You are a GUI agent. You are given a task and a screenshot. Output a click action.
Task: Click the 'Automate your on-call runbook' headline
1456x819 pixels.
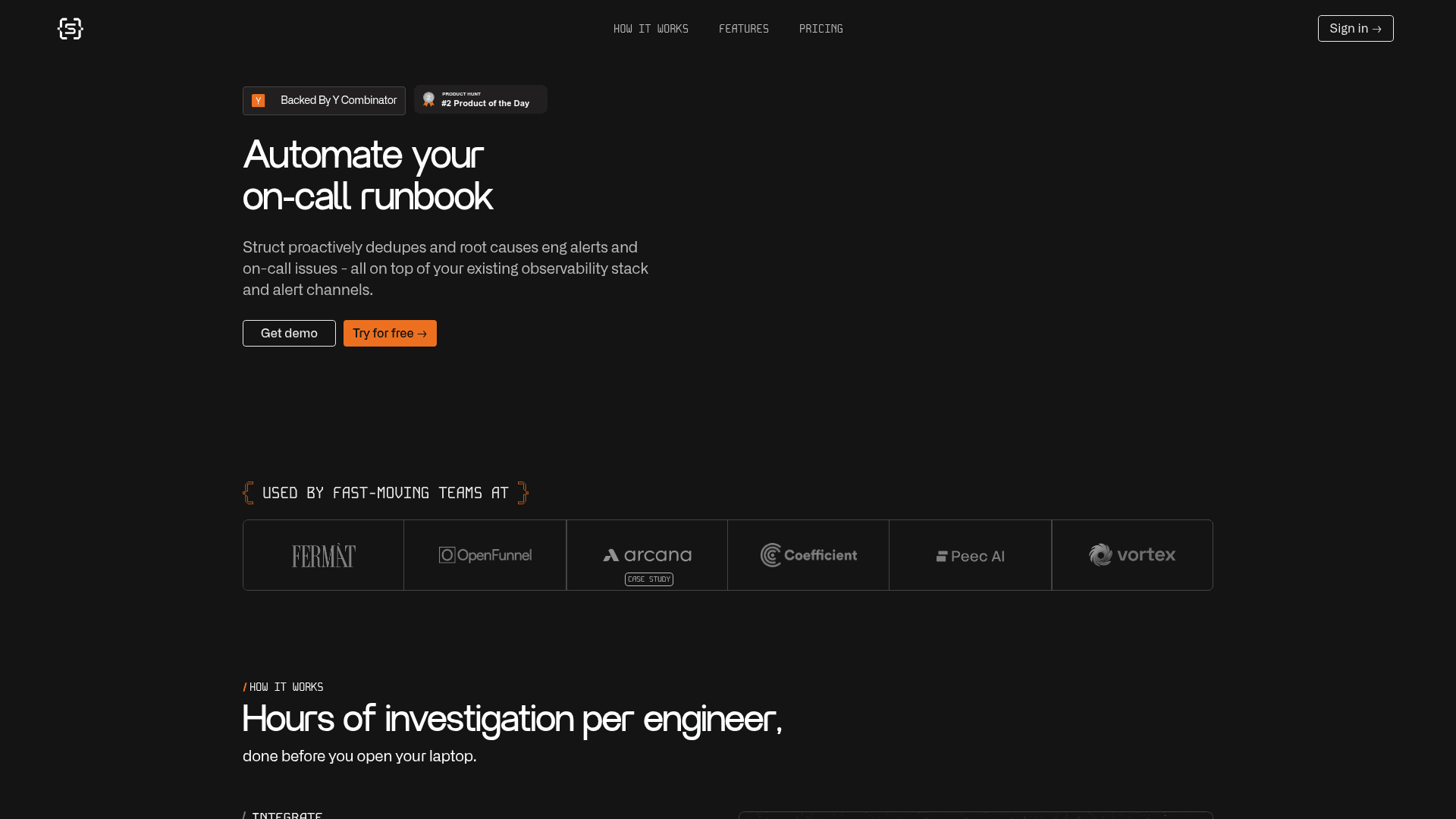(368, 176)
